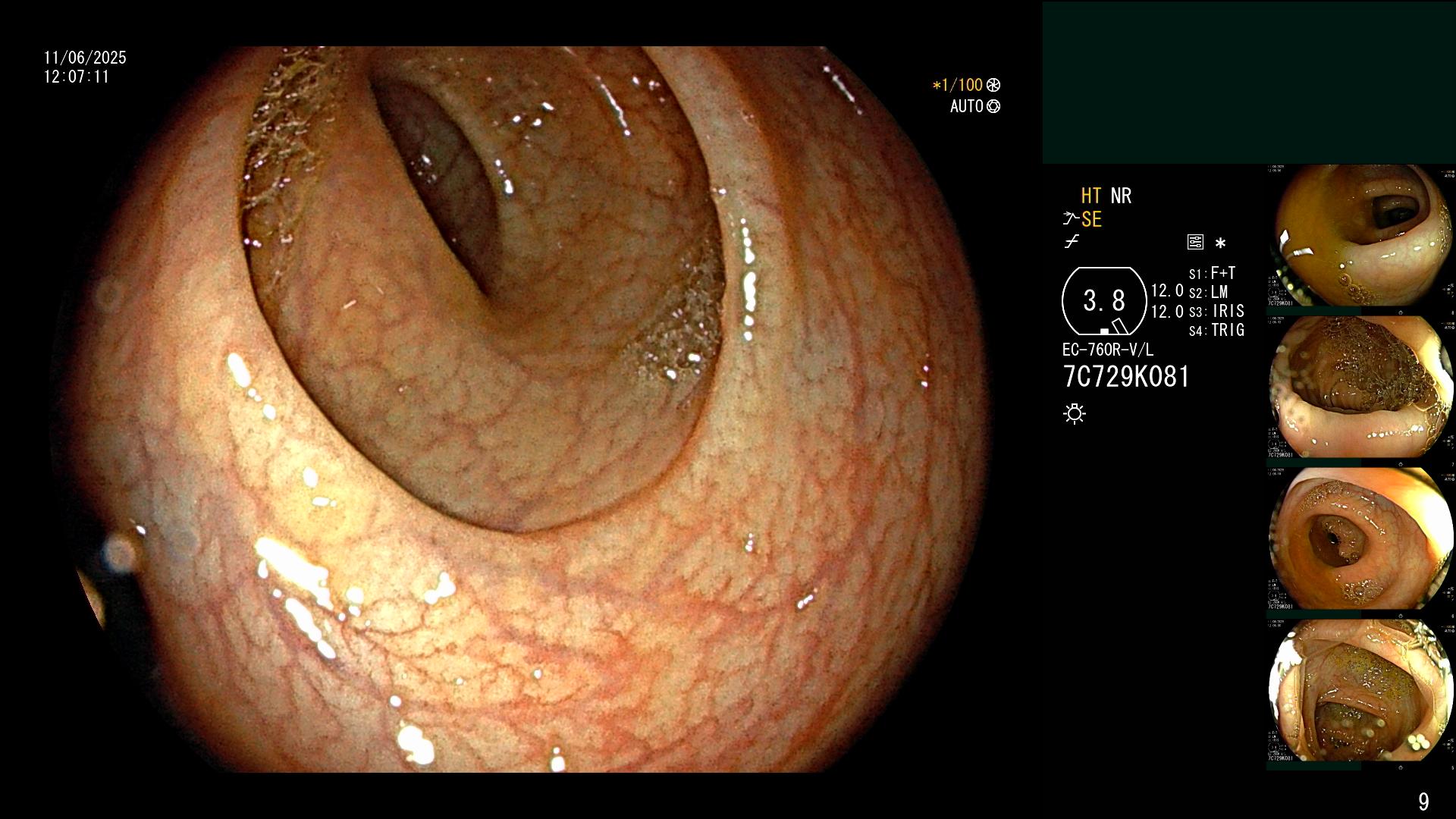Toggle the SE structure enhancement label
This screenshot has width=1456, height=819.
[1091, 219]
